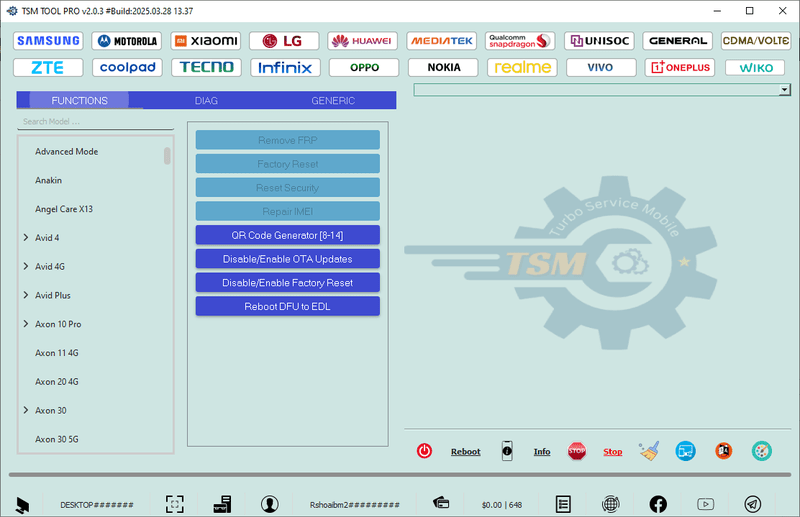Image resolution: width=800 pixels, height=517 pixels.
Task: Click the Info text link
Action: point(542,452)
